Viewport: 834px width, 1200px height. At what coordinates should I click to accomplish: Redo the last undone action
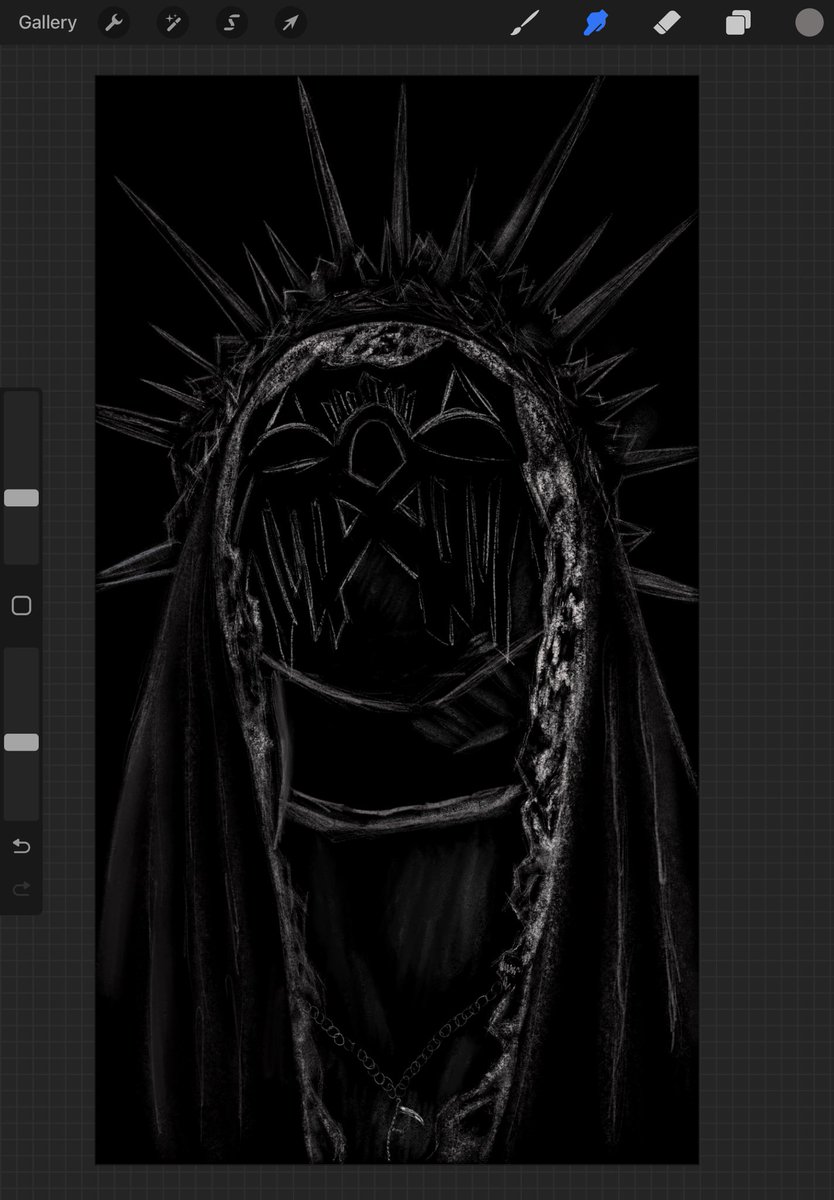click(x=21, y=888)
